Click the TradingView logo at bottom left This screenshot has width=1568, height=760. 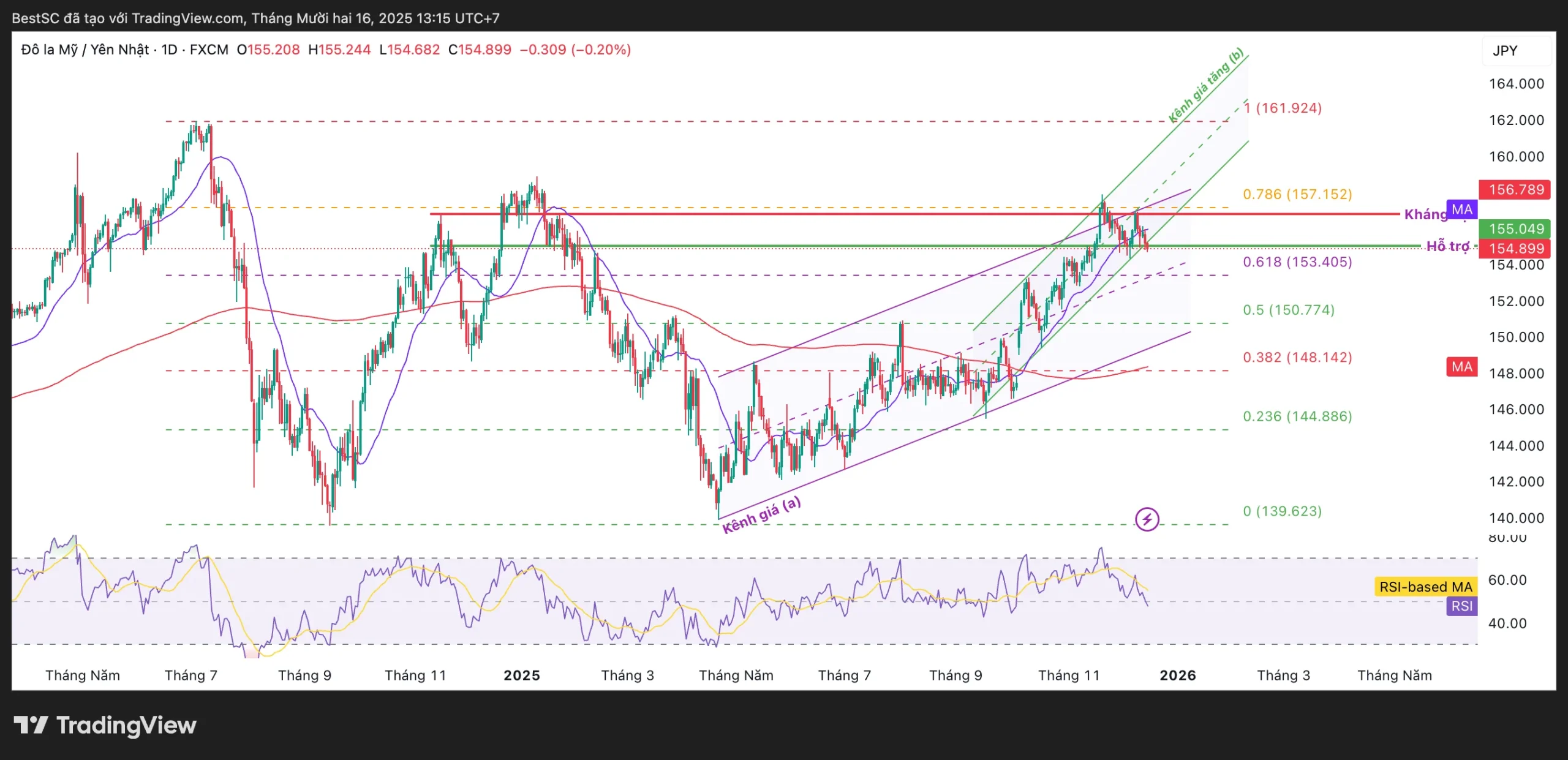click(x=105, y=726)
